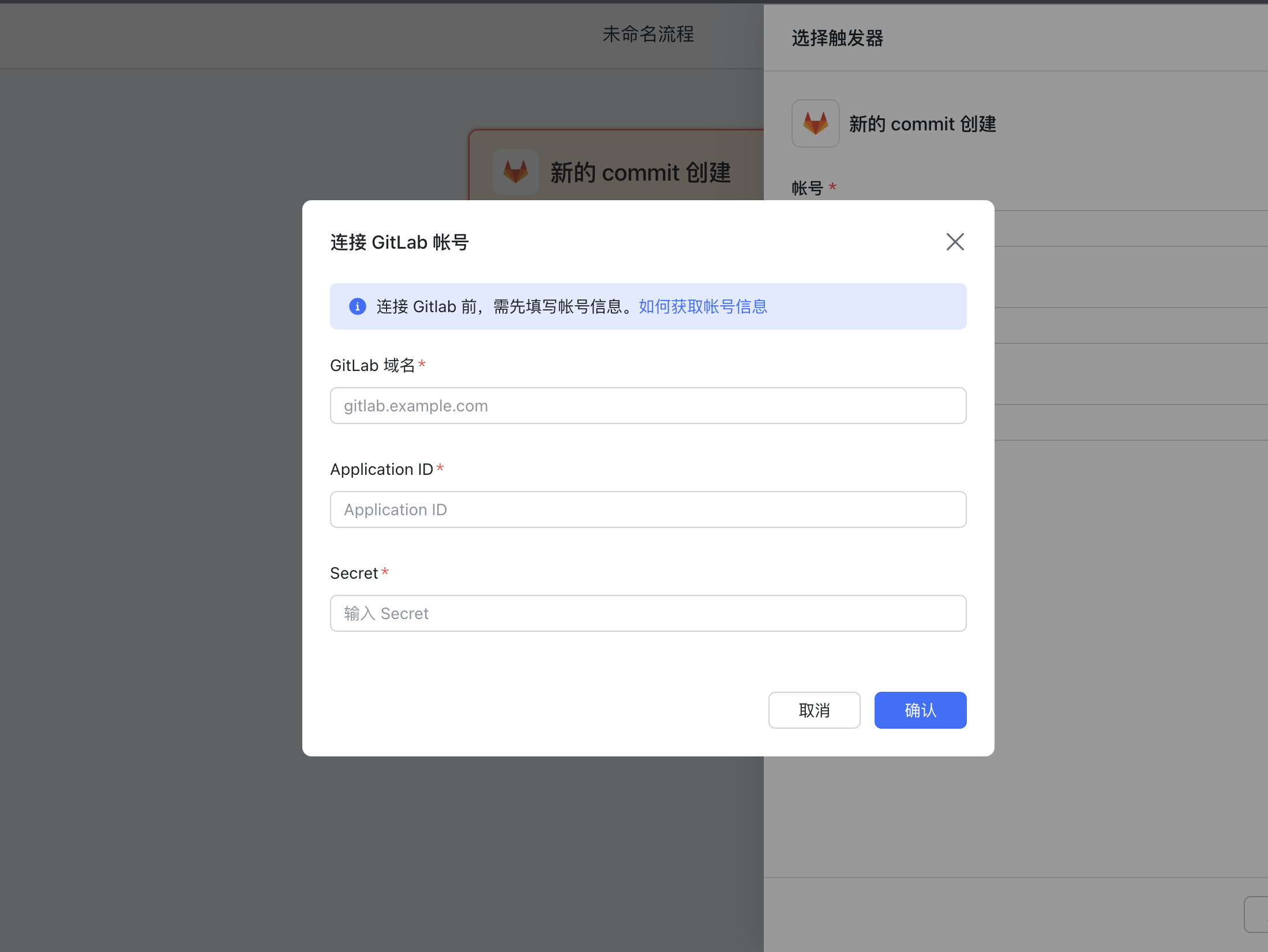Image resolution: width=1268 pixels, height=952 pixels.
Task: Click GitLab icon in 选择触发器 panel
Action: tap(815, 123)
